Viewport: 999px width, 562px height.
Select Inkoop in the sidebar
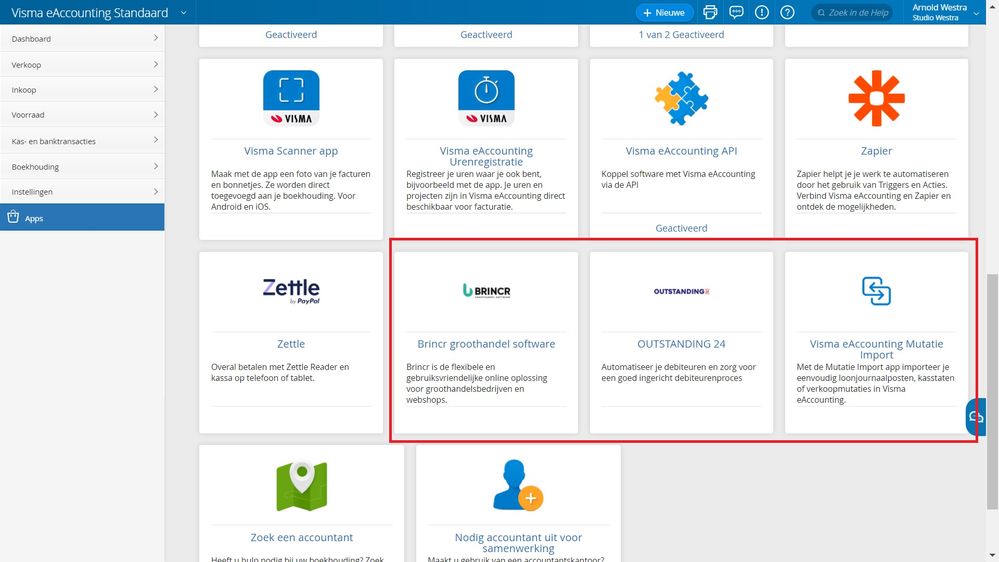point(82,90)
